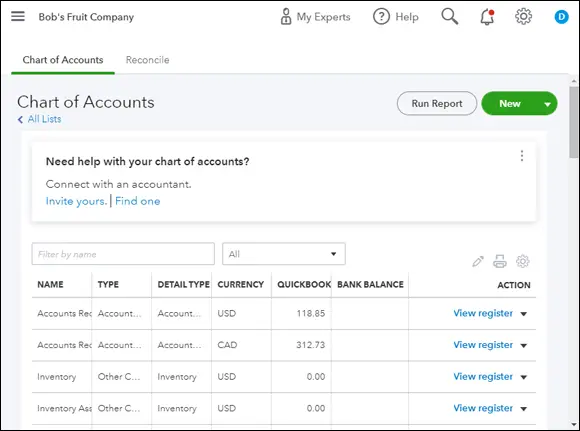
Task: Open table settings gear icon
Action: click(523, 261)
